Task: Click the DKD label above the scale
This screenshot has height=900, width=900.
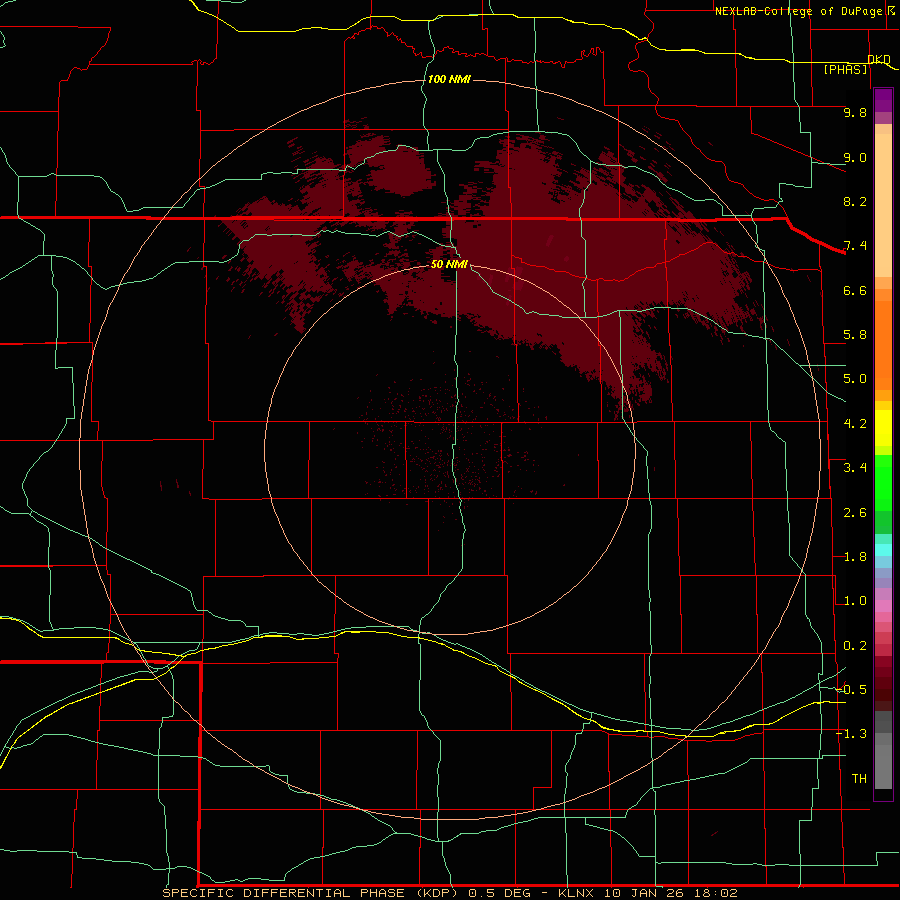Action: 879,59
